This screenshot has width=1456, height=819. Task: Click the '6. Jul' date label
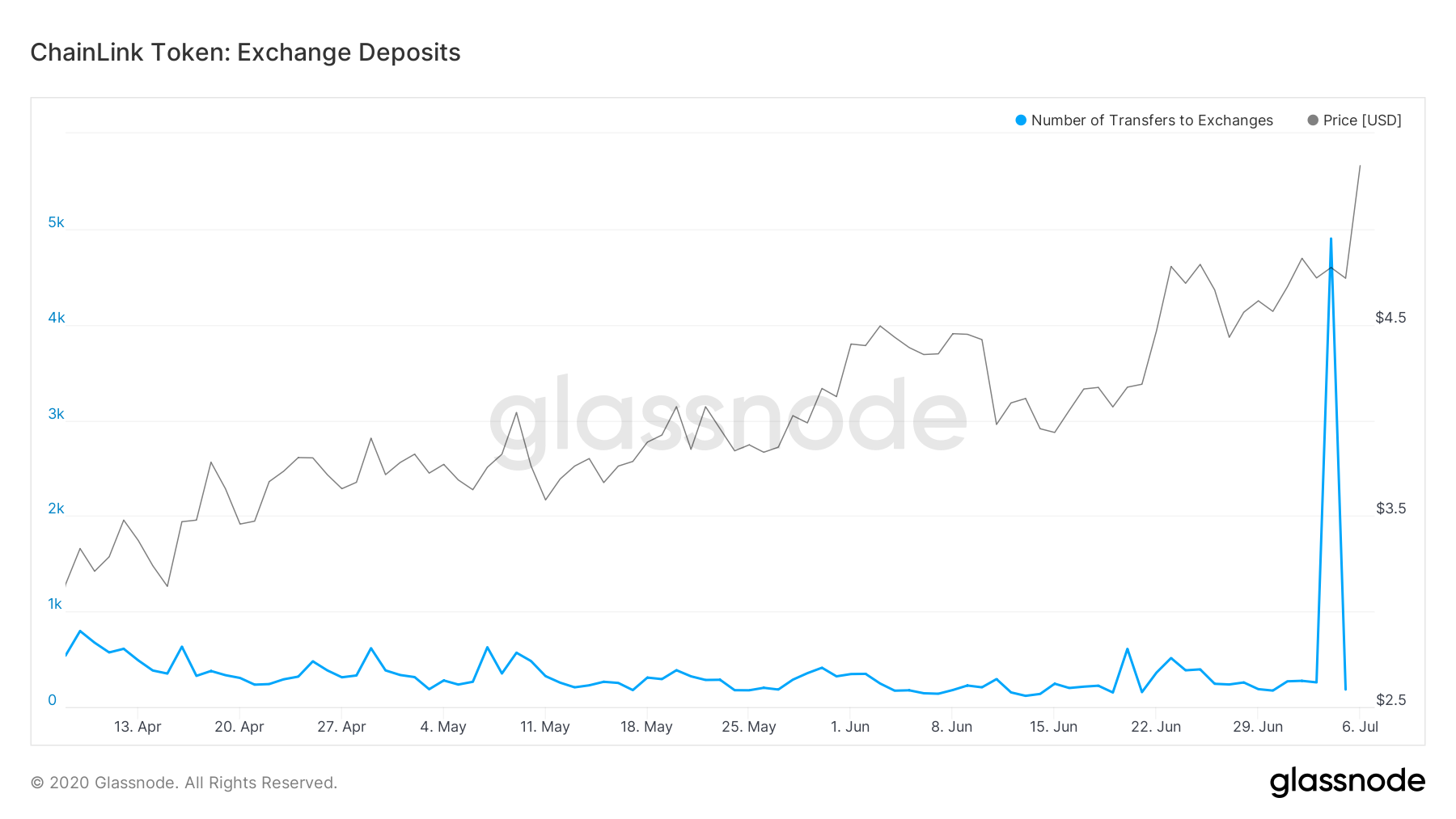pyautogui.click(x=1360, y=727)
